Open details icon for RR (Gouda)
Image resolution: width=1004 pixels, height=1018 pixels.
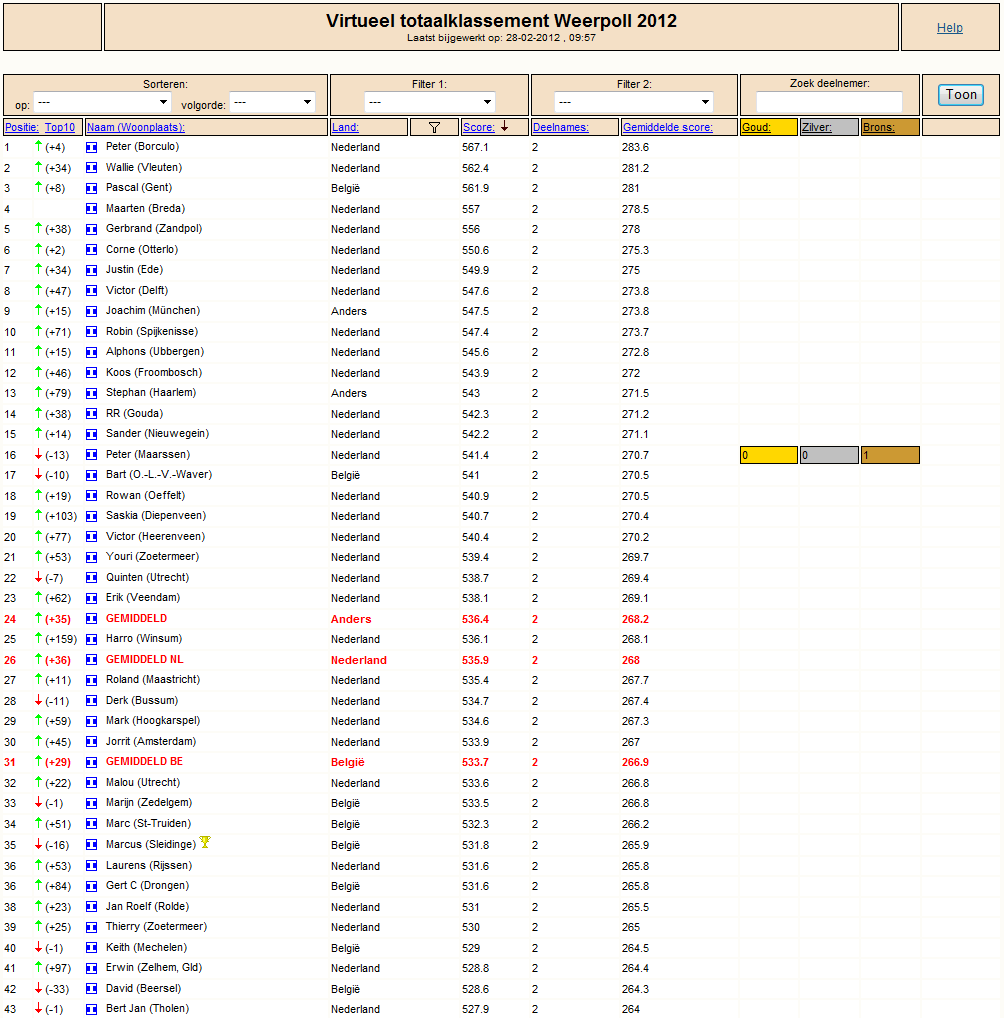click(92, 414)
